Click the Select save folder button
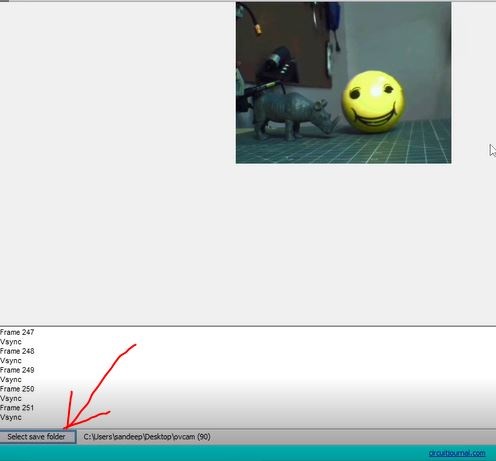This screenshot has width=496, height=461. 38,437
